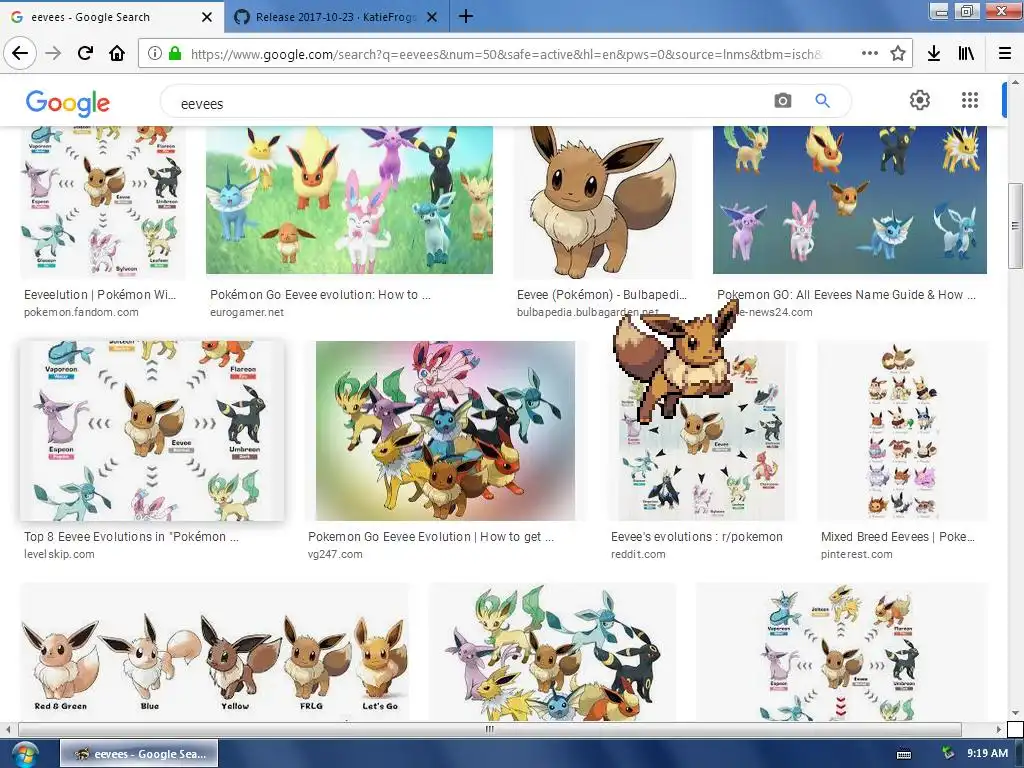Viewport: 1024px width, 768px height.
Task: Click the URL address bar field
Action: click(x=506, y=54)
